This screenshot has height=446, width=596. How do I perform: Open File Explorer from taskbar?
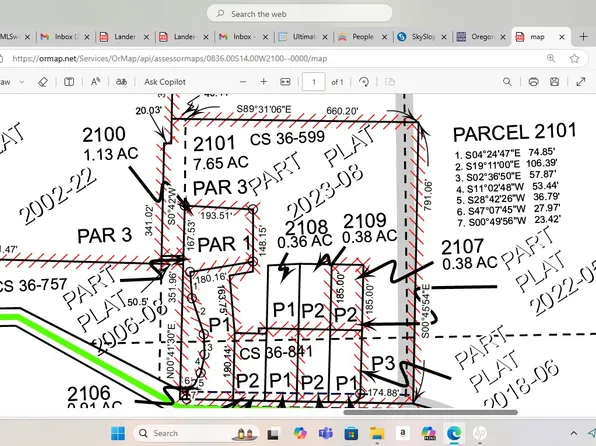click(x=377, y=433)
